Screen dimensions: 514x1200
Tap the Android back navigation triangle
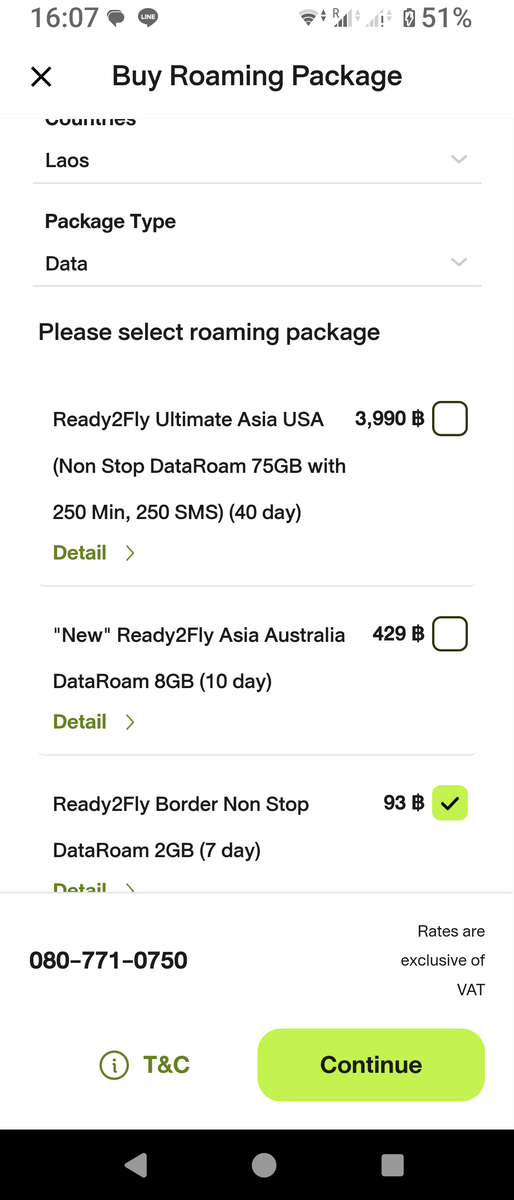(x=135, y=1165)
